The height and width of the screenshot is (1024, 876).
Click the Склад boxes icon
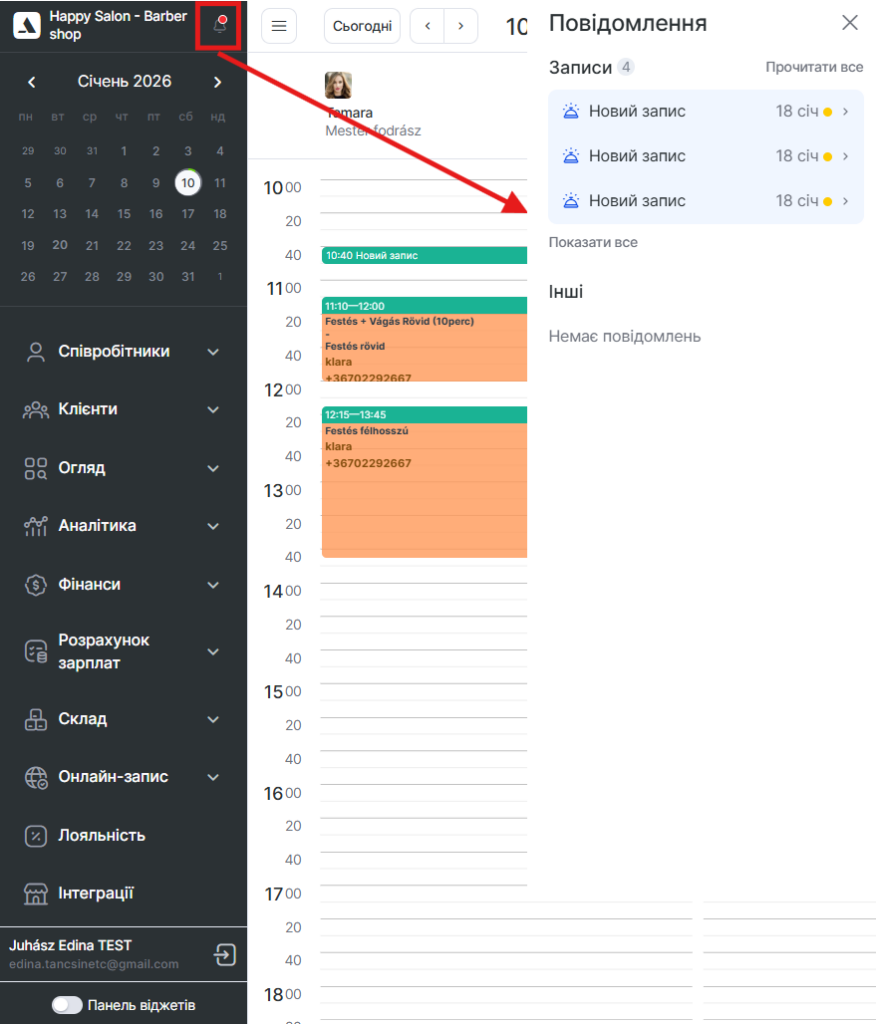tap(36, 719)
